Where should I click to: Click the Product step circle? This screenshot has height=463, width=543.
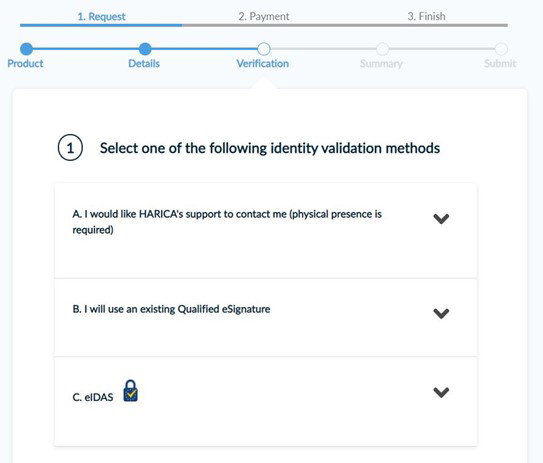(x=26, y=49)
